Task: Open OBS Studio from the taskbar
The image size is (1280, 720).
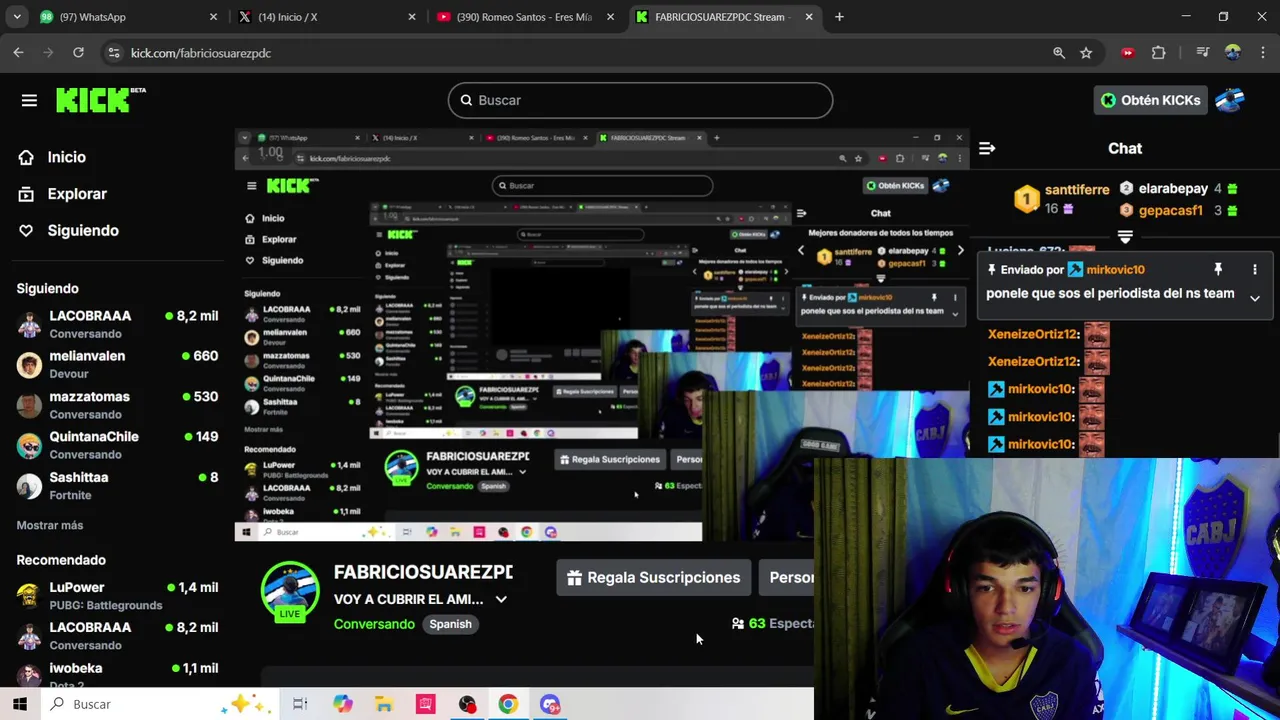Action: point(467,704)
